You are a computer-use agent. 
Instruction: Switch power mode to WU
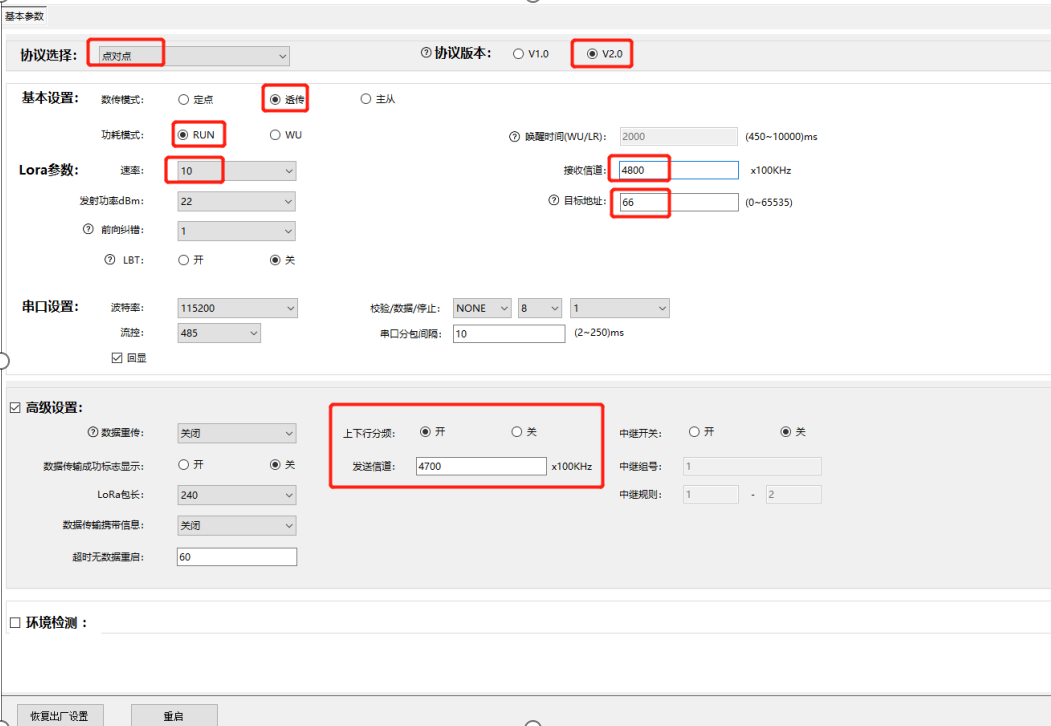point(275,135)
